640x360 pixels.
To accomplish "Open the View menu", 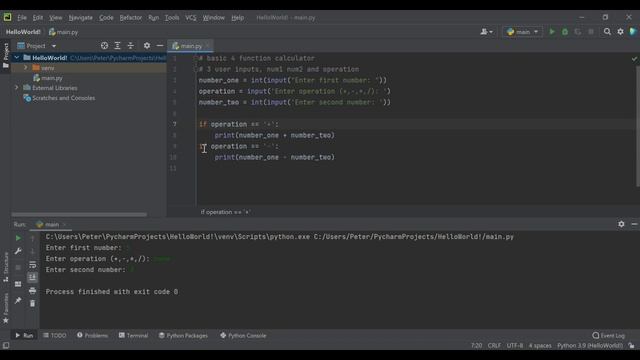I will point(56,18).
